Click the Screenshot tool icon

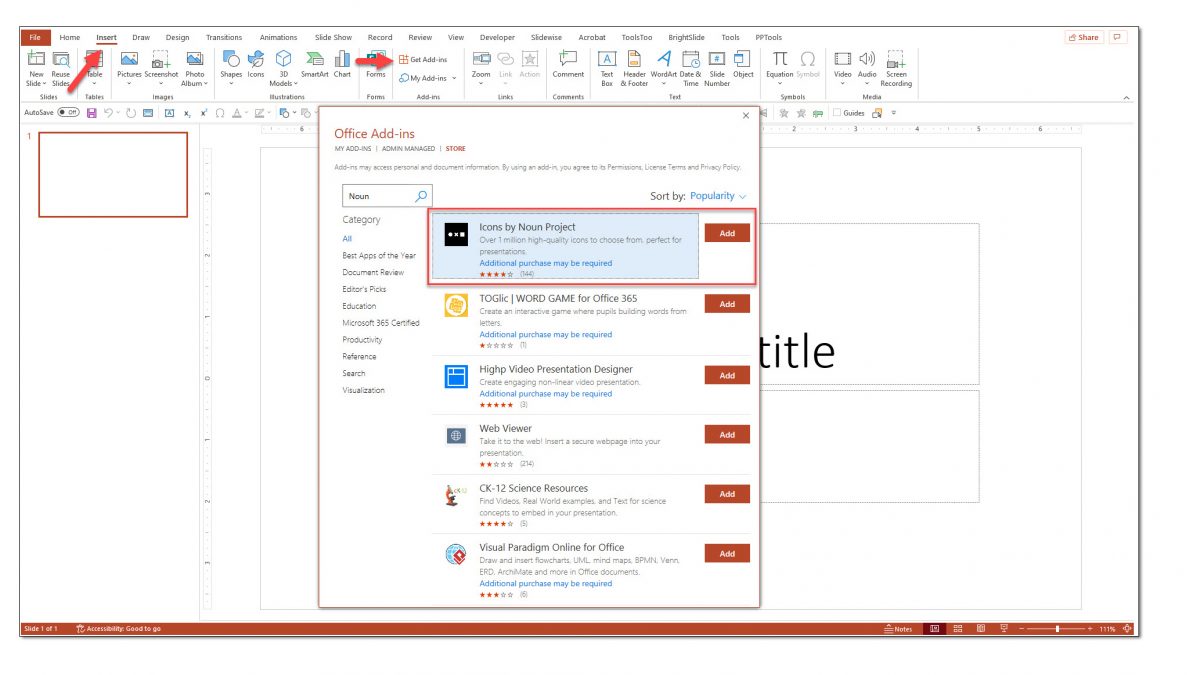(x=160, y=60)
